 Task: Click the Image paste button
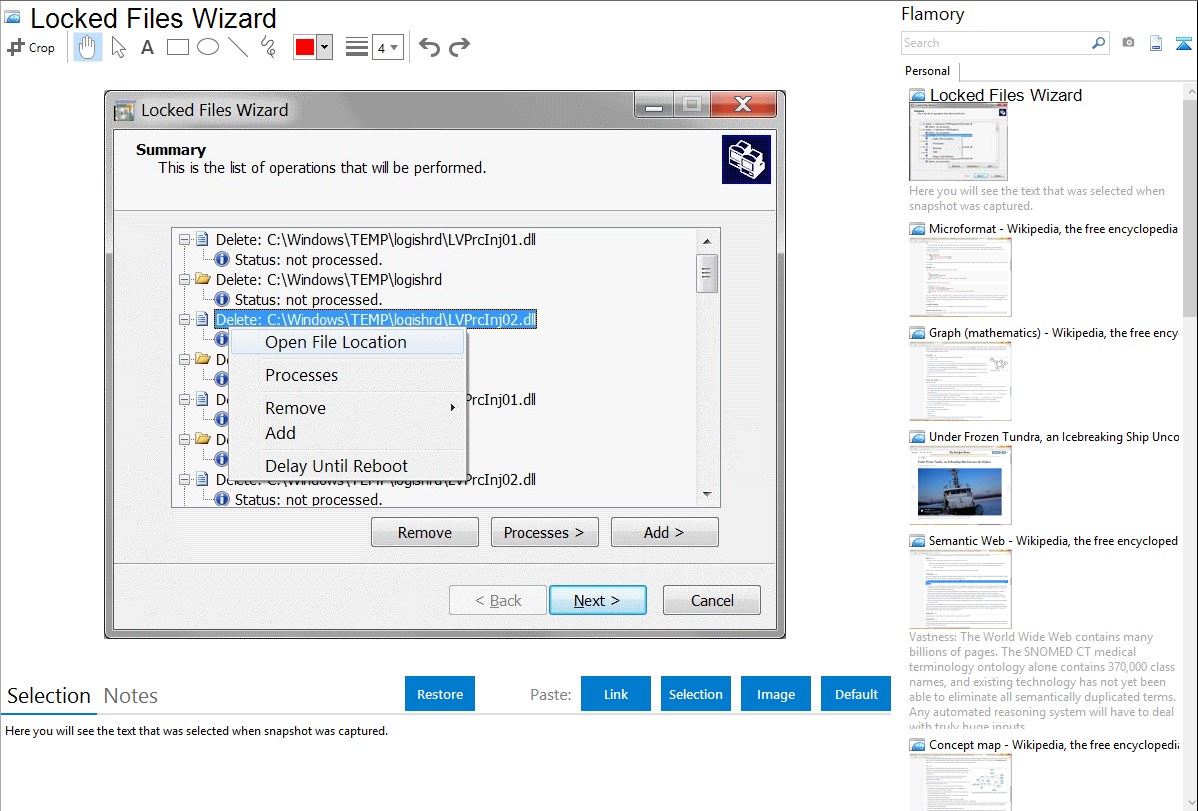[x=775, y=694]
